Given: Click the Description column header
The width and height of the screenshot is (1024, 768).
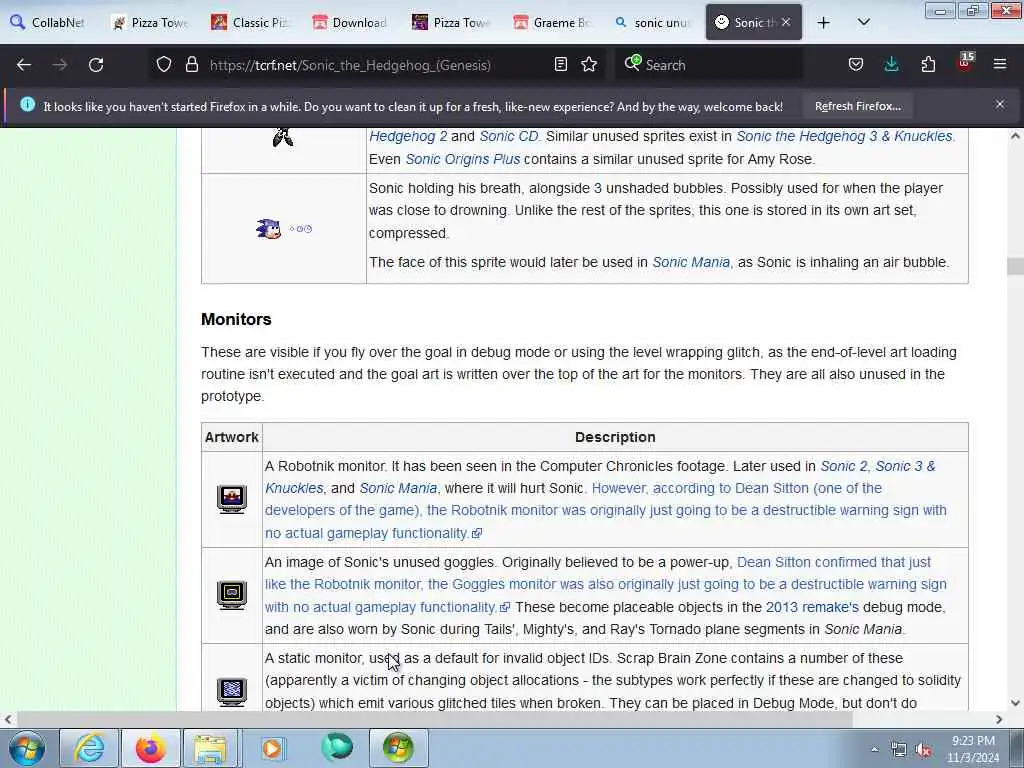Looking at the screenshot, I should click(x=615, y=437).
